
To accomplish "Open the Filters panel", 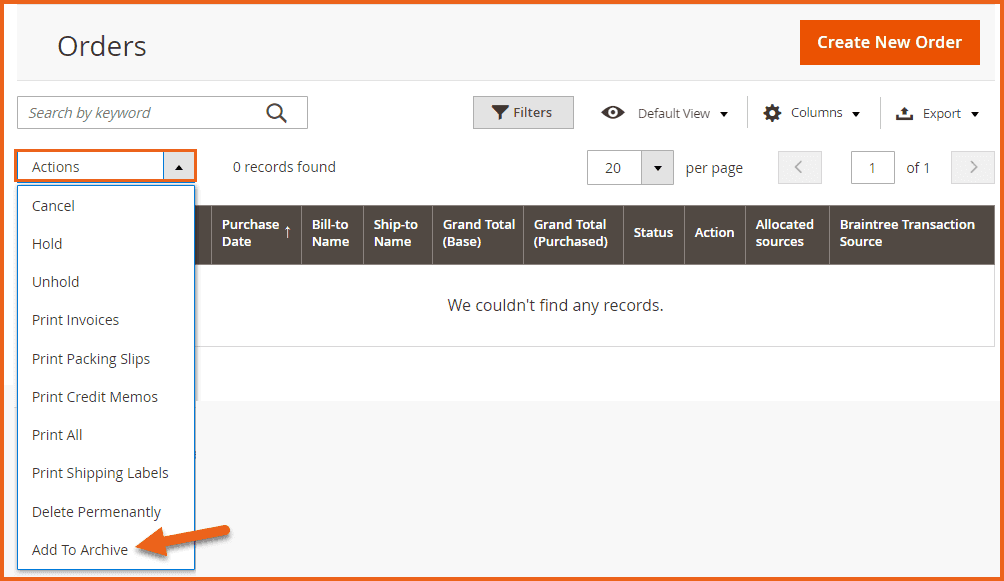I will [523, 113].
